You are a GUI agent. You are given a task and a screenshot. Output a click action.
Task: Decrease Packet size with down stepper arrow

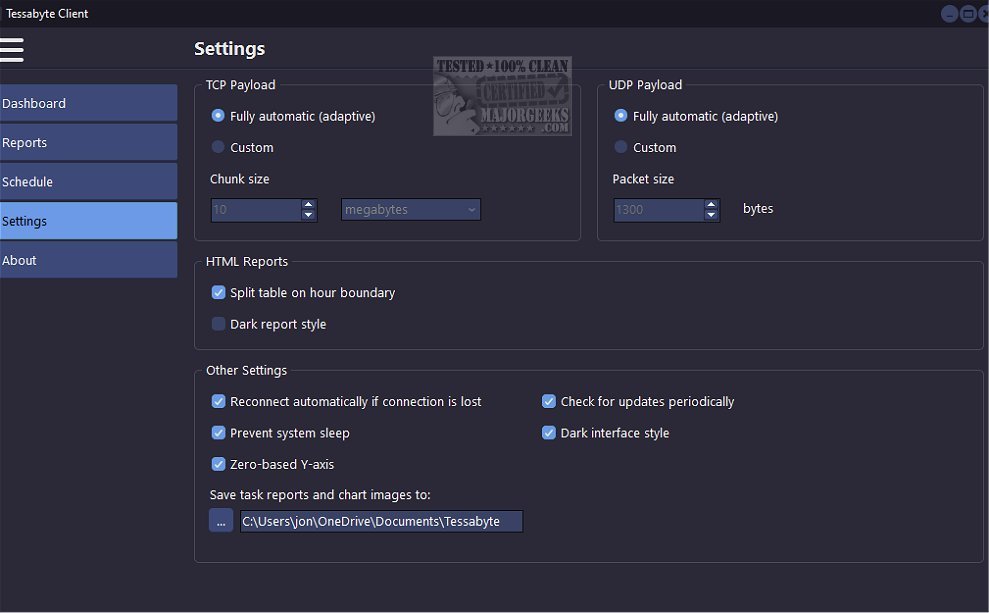(711, 215)
